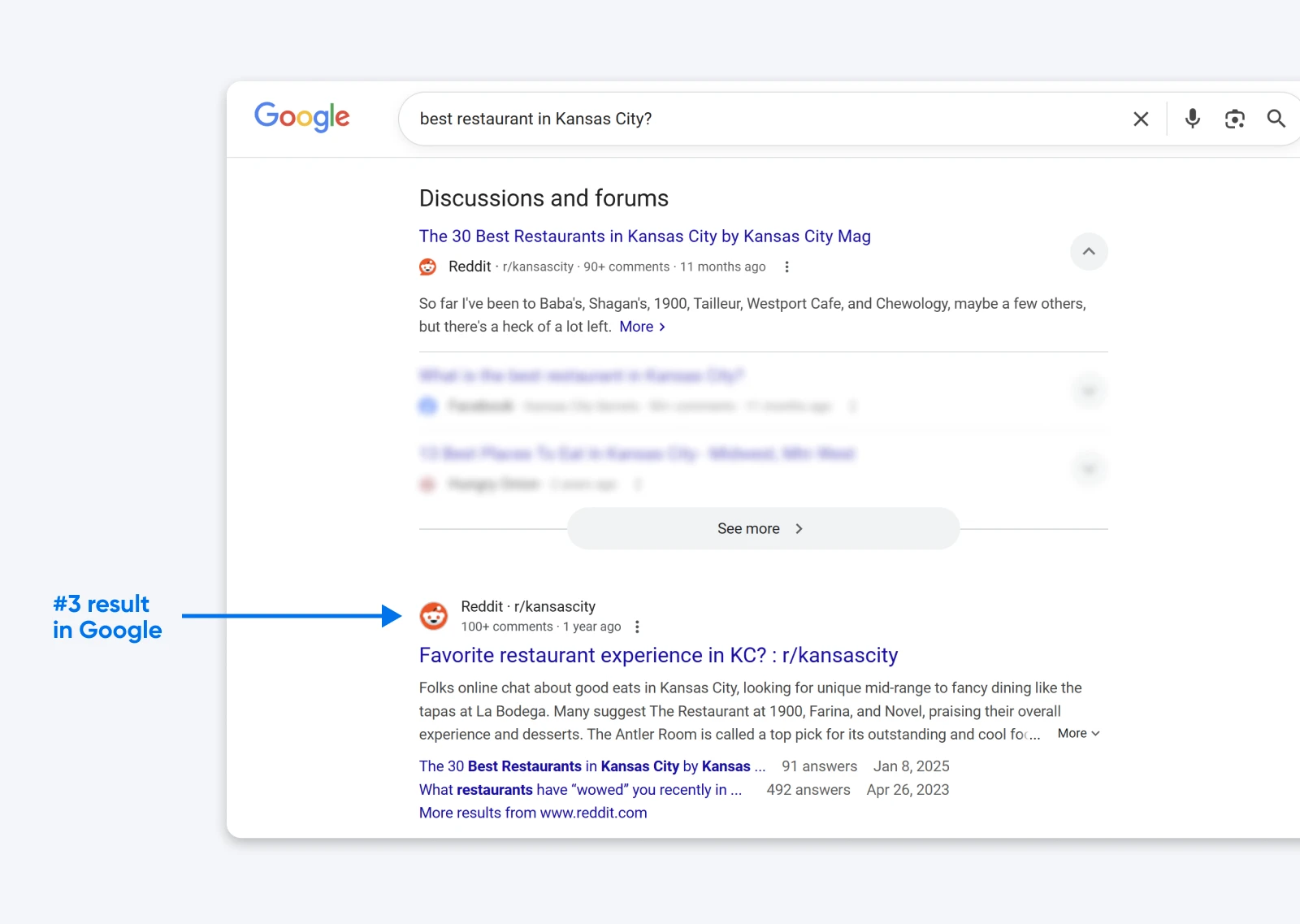Click the search magnifying glass icon
The width and height of the screenshot is (1300, 924).
(x=1276, y=119)
